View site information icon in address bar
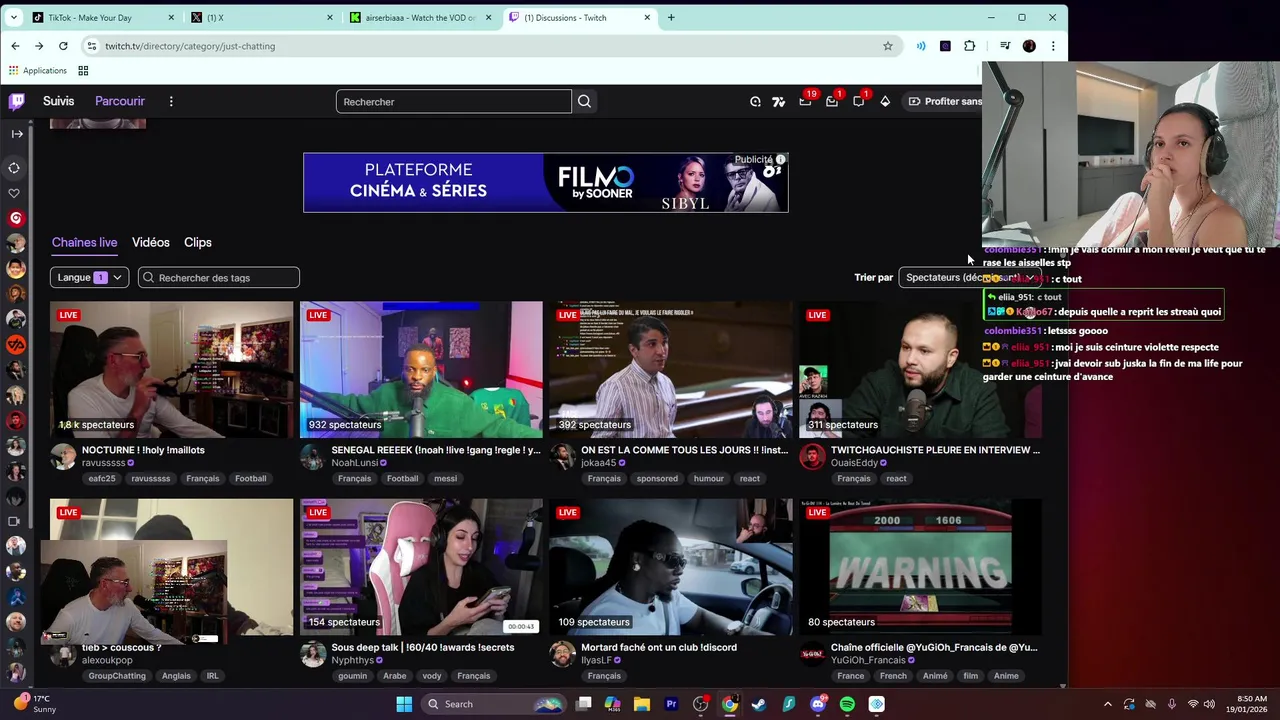The width and height of the screenshot is (1280, 720). point(92,46)
